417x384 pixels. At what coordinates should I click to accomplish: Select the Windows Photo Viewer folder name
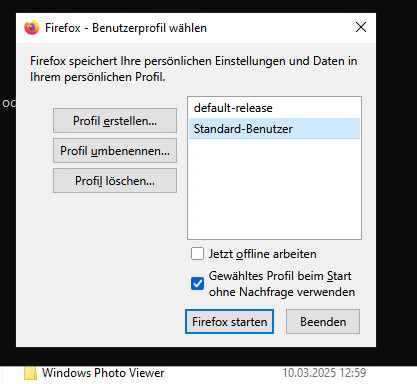pyautogui.click(x=103, y=373)
